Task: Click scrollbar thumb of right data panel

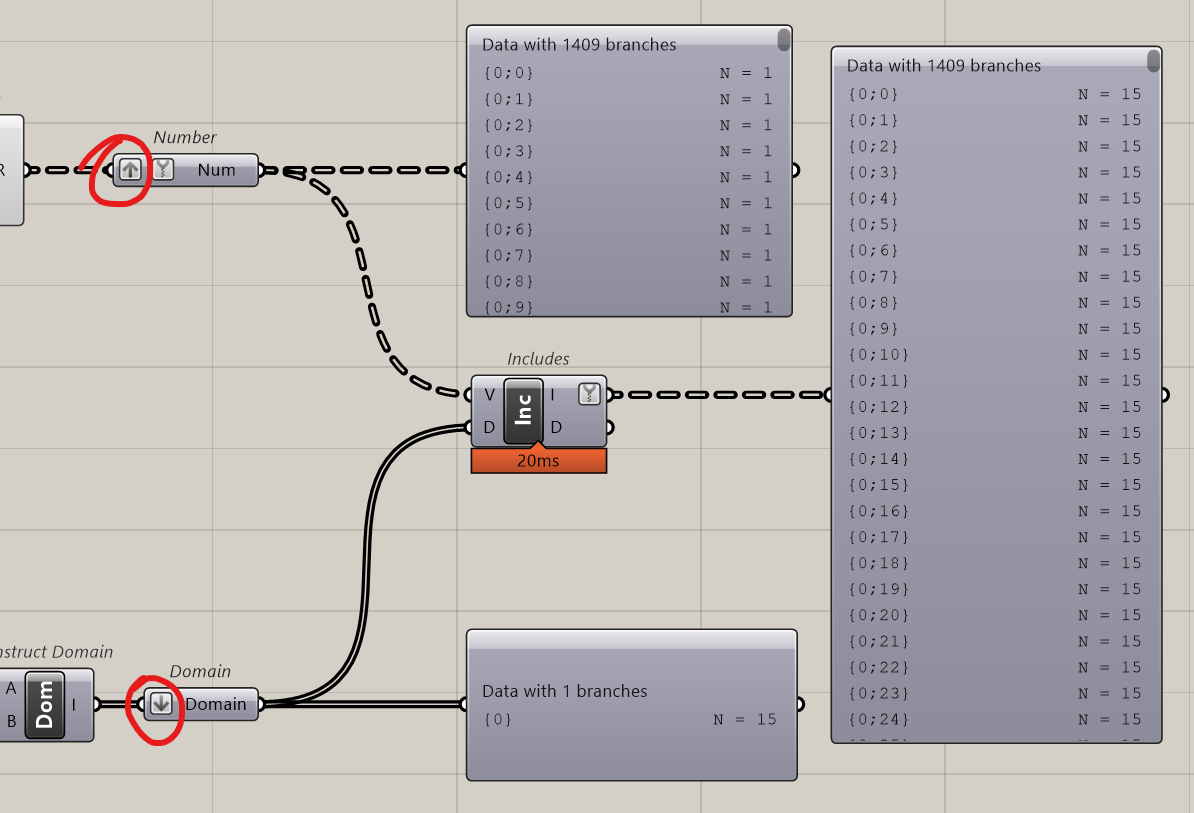Action: pyautogui.click(x=1154, y=61)
